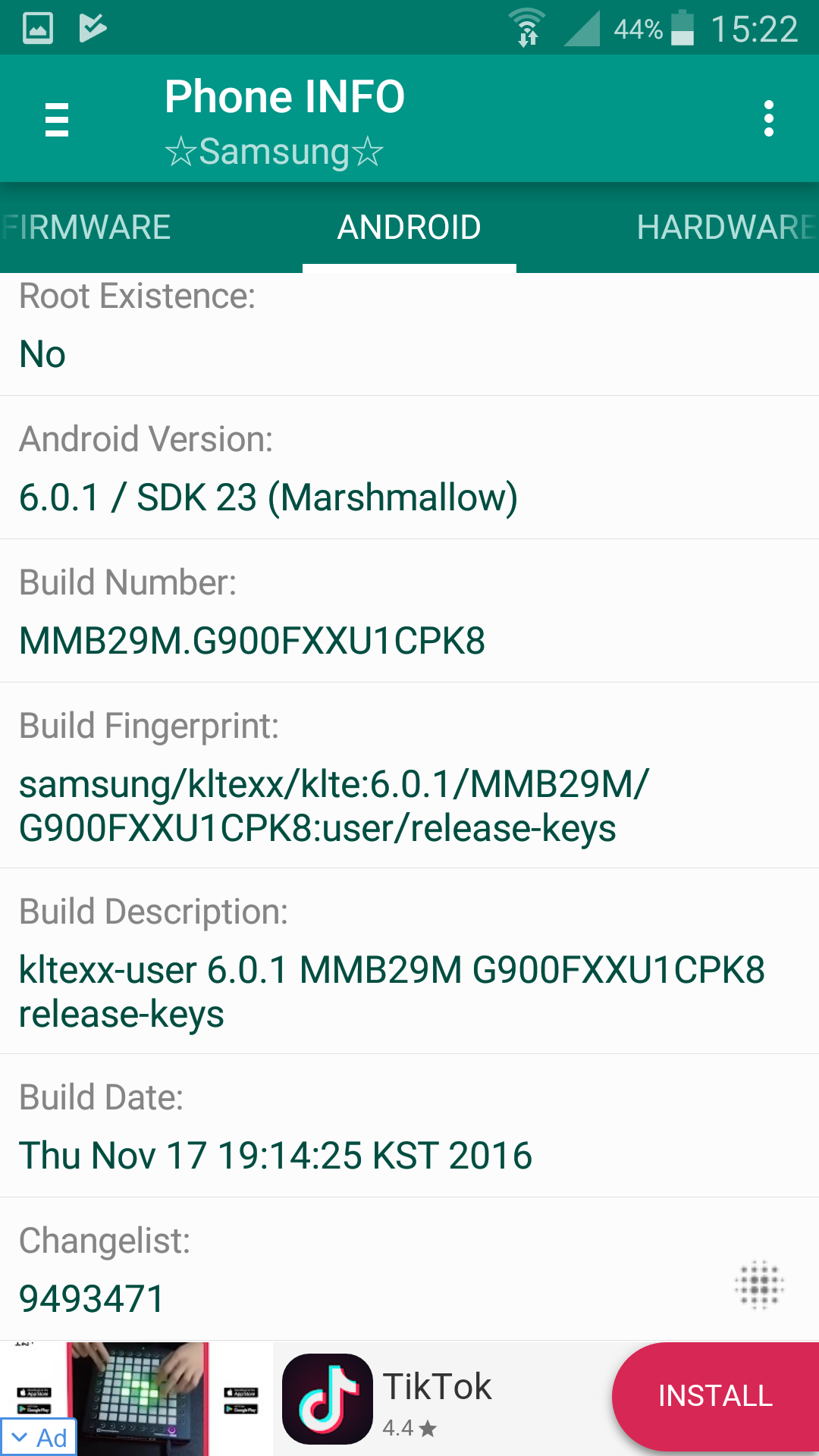The height and width of the screenshot is (1456, 819).
Task: Tap the task checkmark notification icon
Action: (93, 29)
